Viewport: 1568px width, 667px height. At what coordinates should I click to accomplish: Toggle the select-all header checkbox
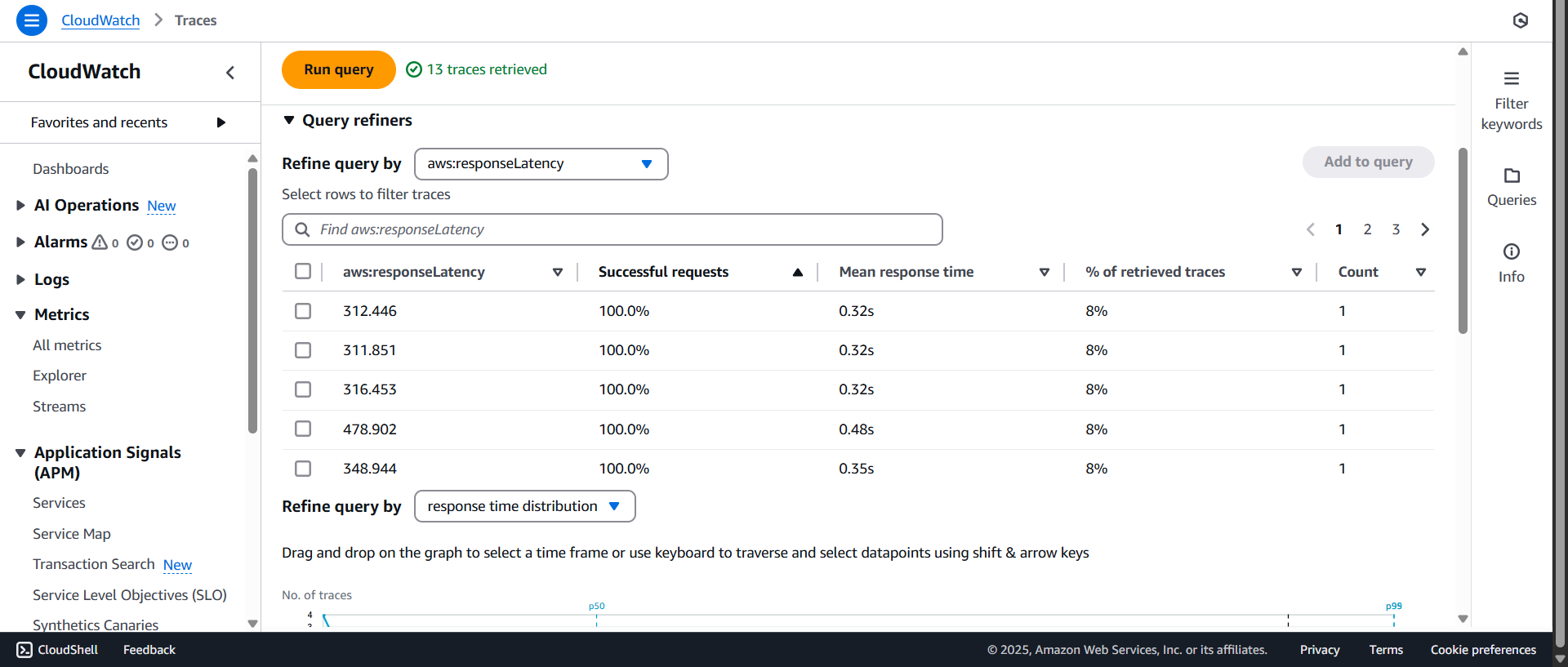pos(303,272)
